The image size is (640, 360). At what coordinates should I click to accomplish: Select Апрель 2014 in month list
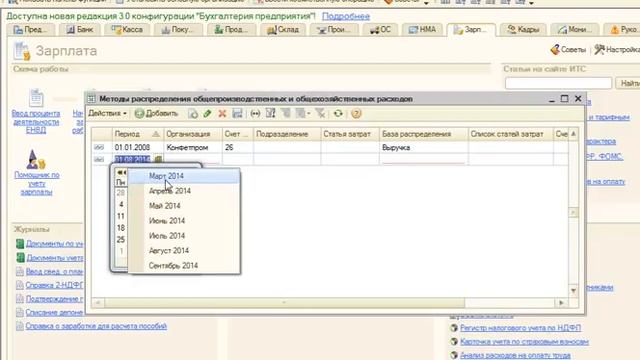pos(184,191)
